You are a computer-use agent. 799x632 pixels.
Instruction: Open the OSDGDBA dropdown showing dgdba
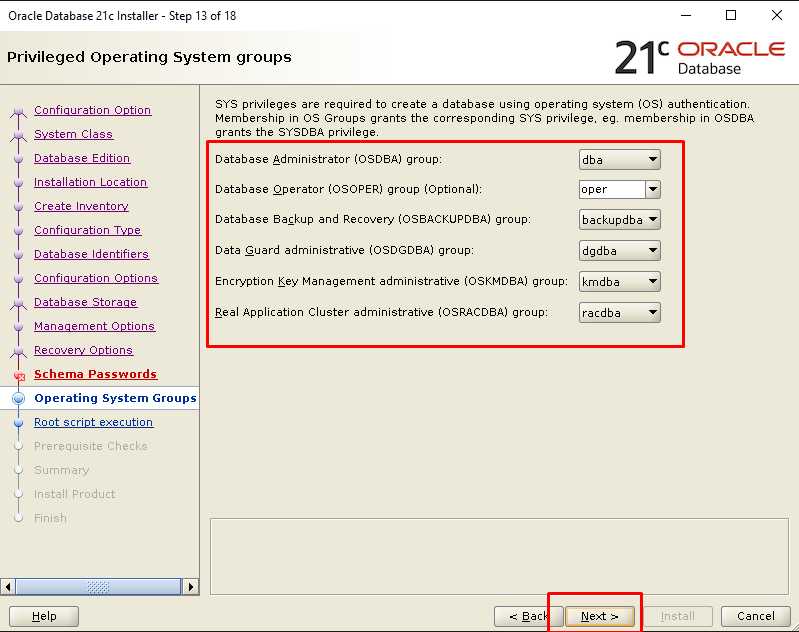(620, 251)
